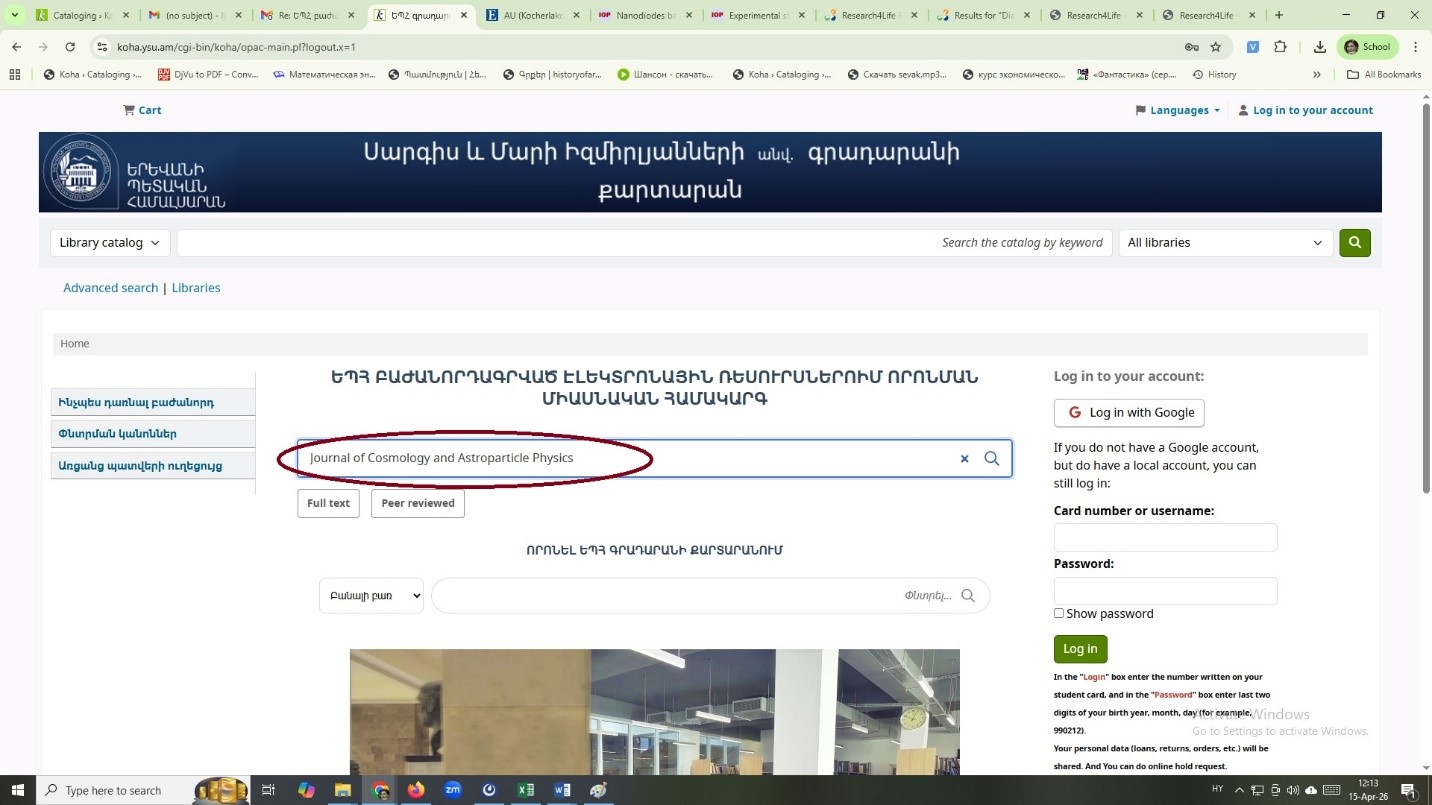Screen dimensions: 1432x805
Task: Open Firefox from the taskbar
Action: coord(416,790)
